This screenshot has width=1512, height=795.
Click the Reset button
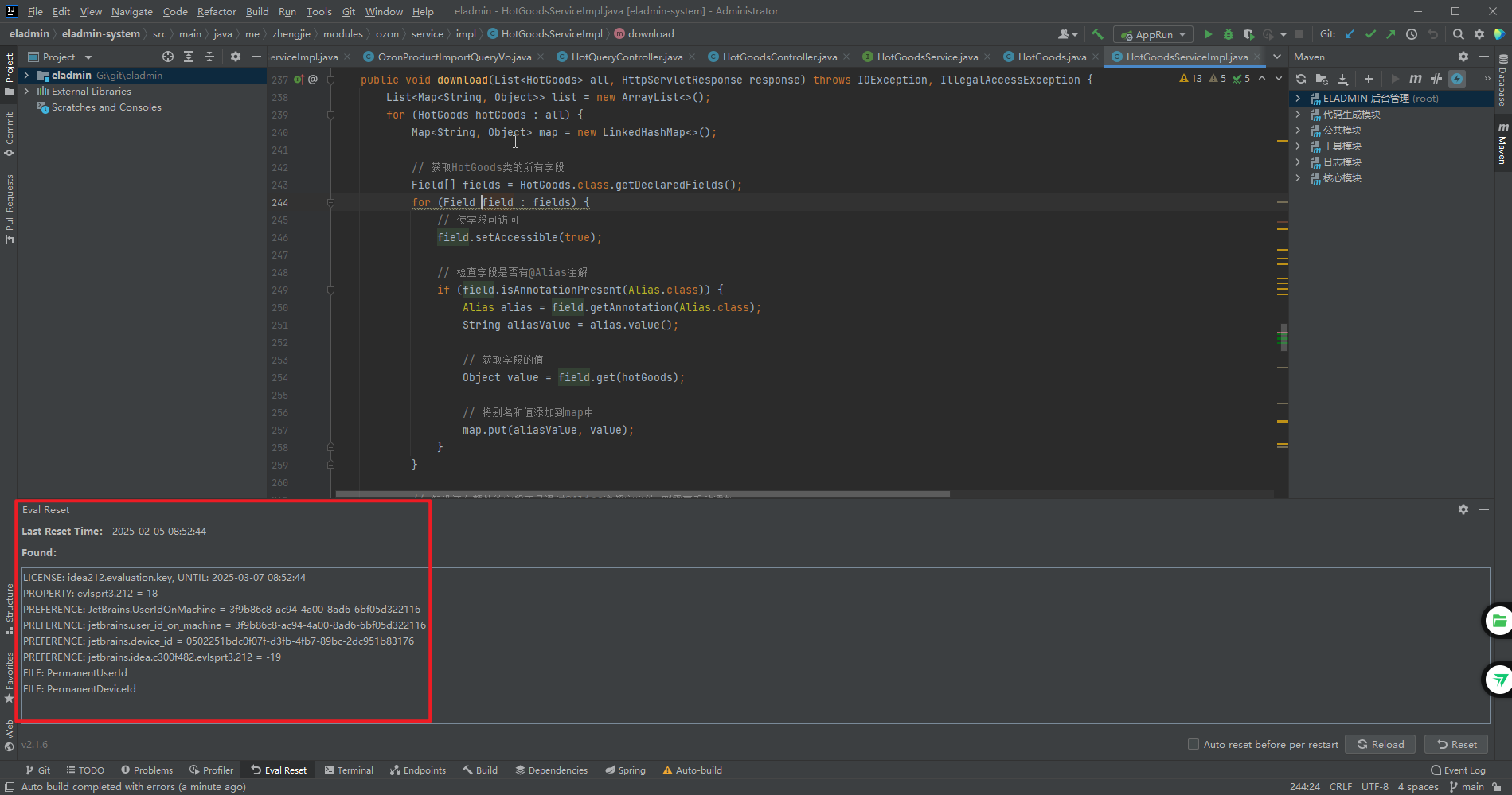1456,744
